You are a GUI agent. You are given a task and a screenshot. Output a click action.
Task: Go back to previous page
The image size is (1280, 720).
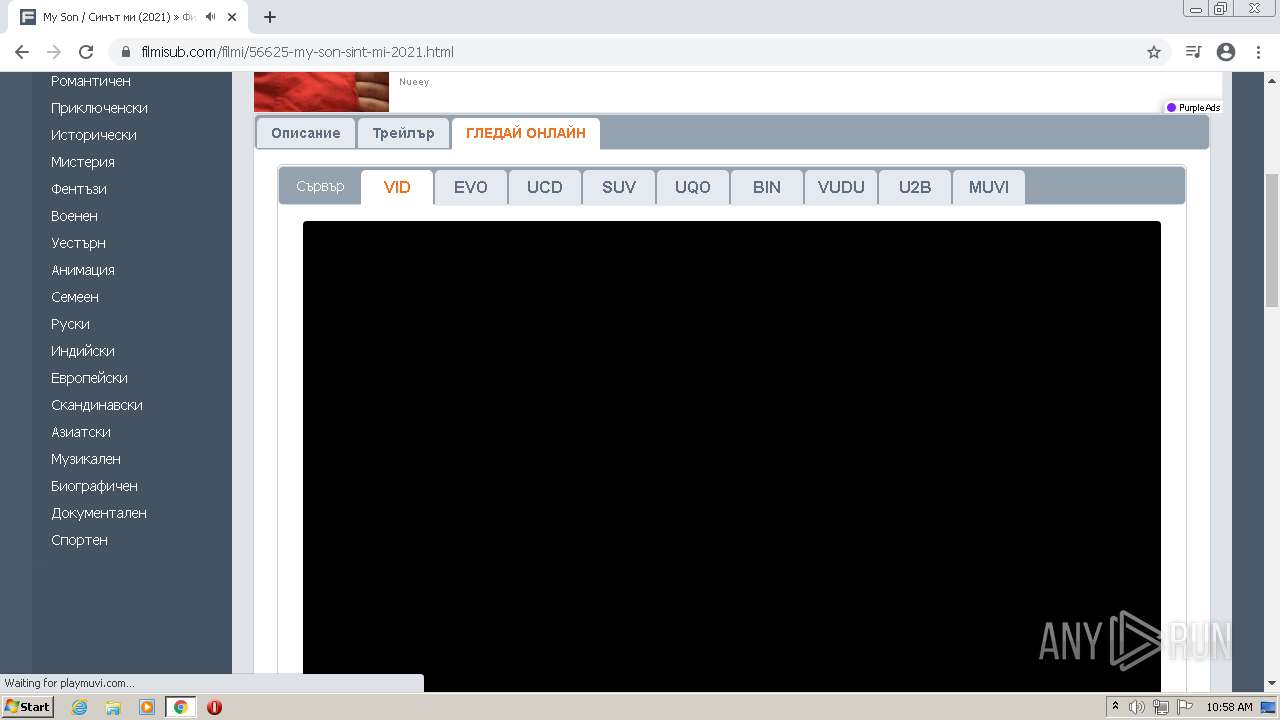pyautogui.click(x=22, y=52)
